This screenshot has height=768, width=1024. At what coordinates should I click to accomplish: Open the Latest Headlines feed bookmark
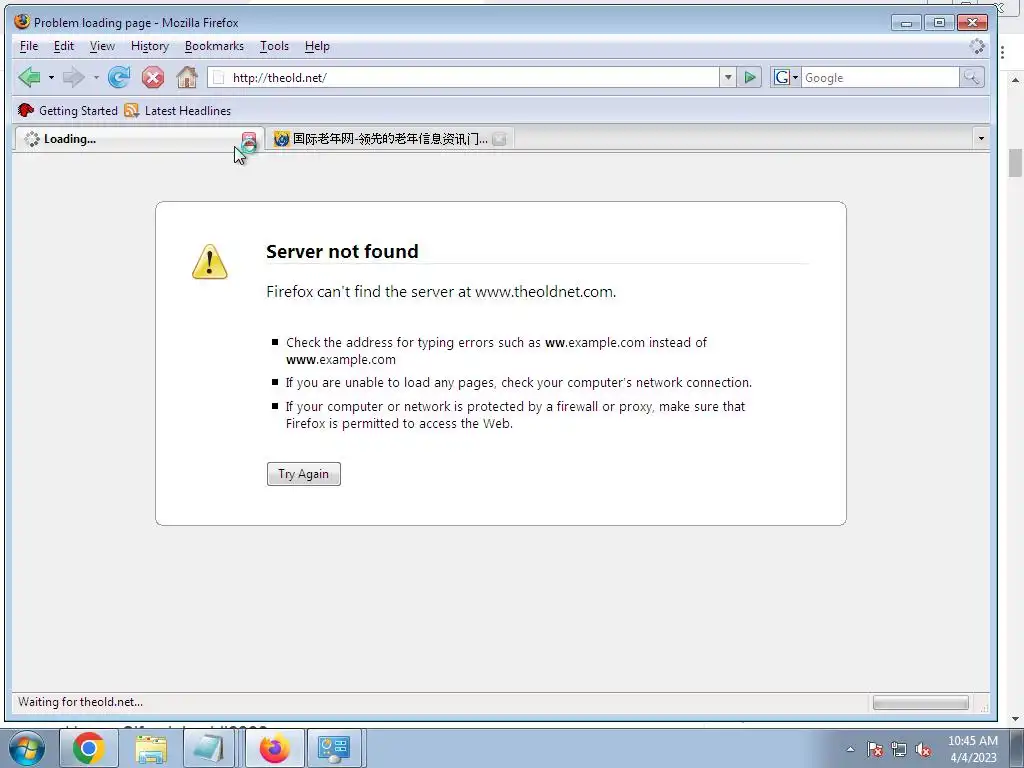pyautogui.click(x=178, y=110)
